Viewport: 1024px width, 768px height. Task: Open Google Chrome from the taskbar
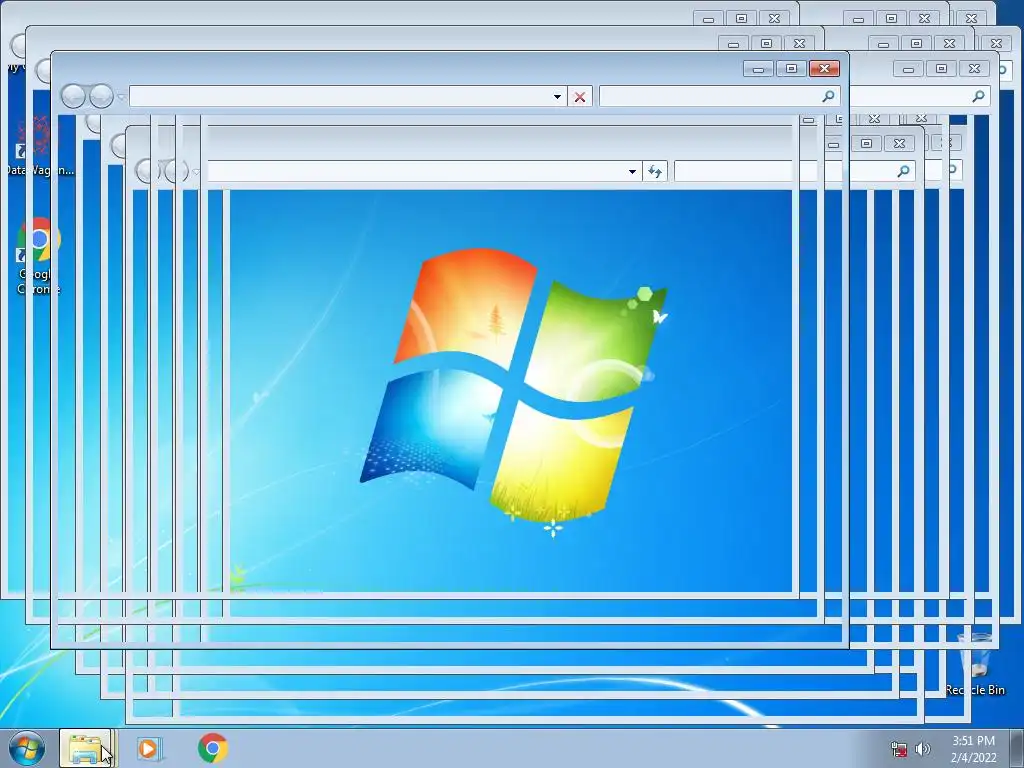212,748
